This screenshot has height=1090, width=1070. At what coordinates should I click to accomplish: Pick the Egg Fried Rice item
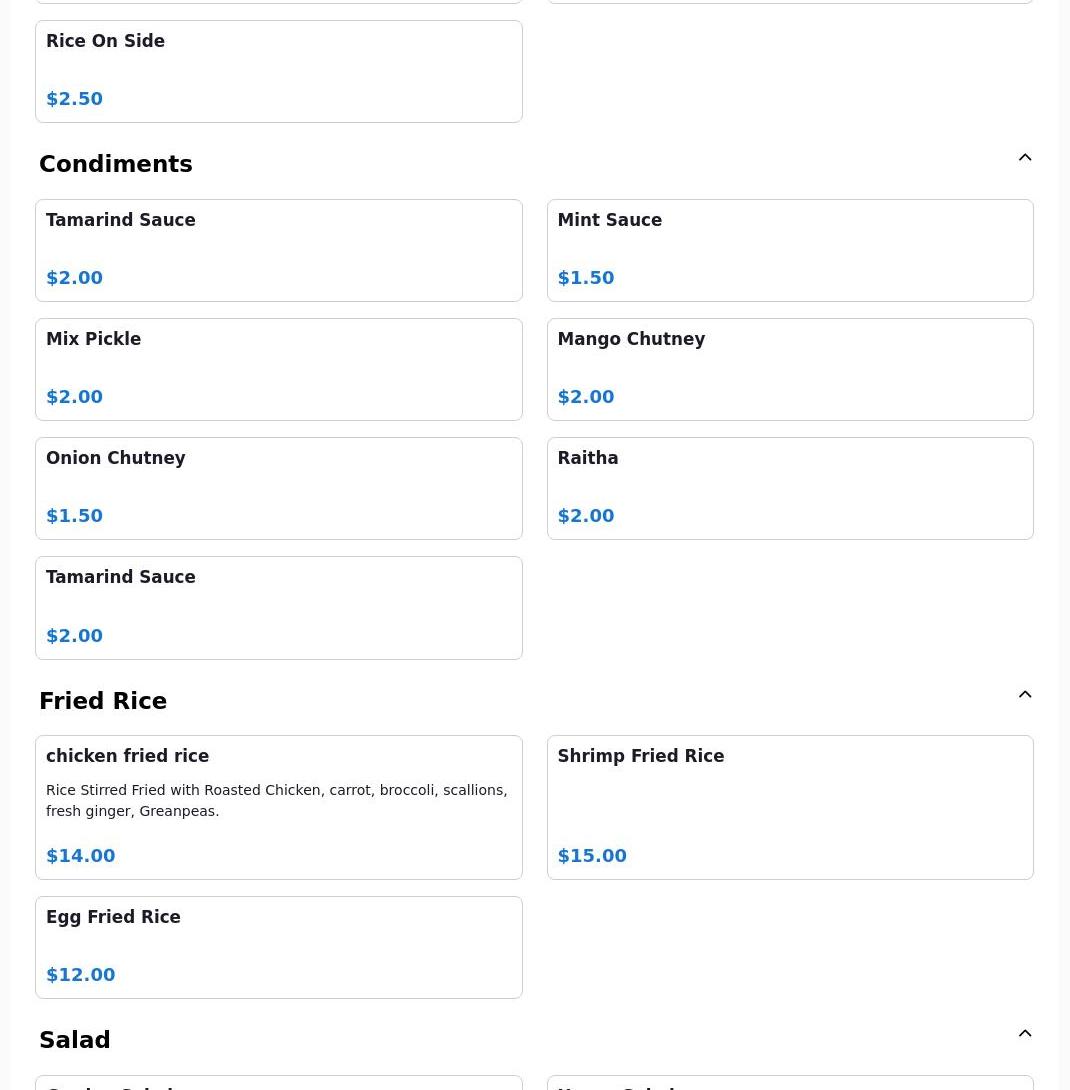(x=278, y=947)
